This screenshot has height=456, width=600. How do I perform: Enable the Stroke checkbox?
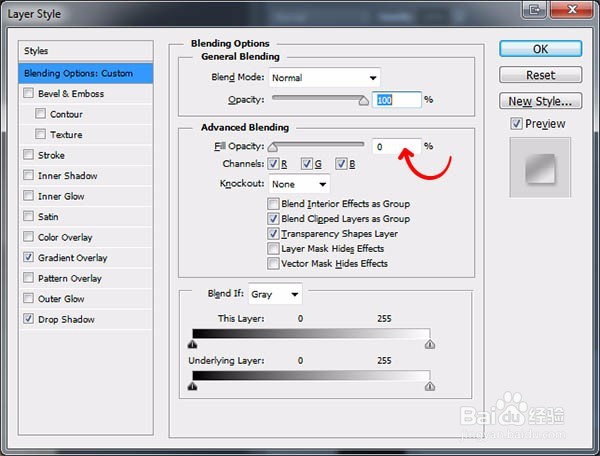tap(28, 155)
